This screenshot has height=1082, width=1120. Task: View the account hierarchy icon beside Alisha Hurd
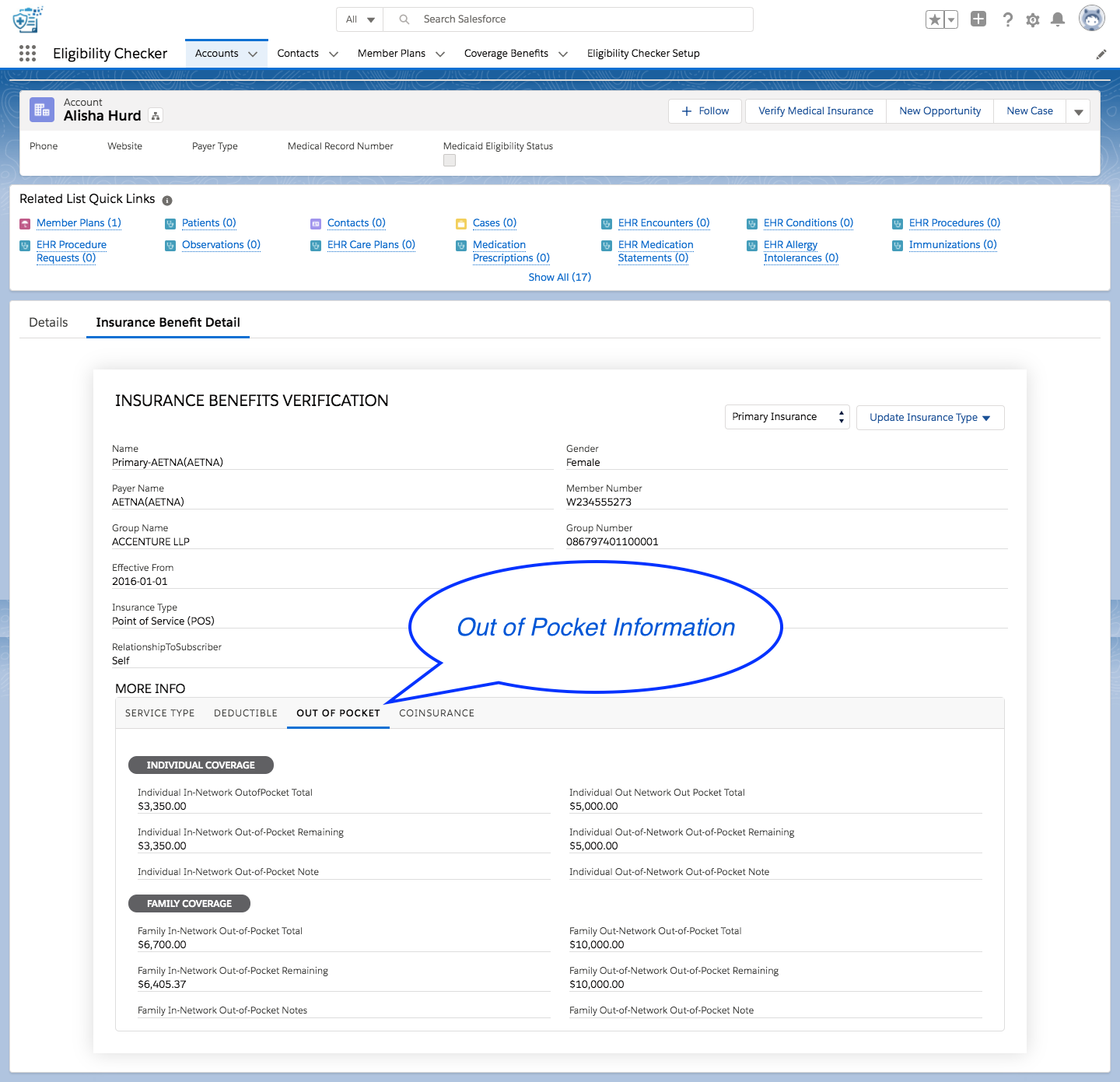(156, 115)
